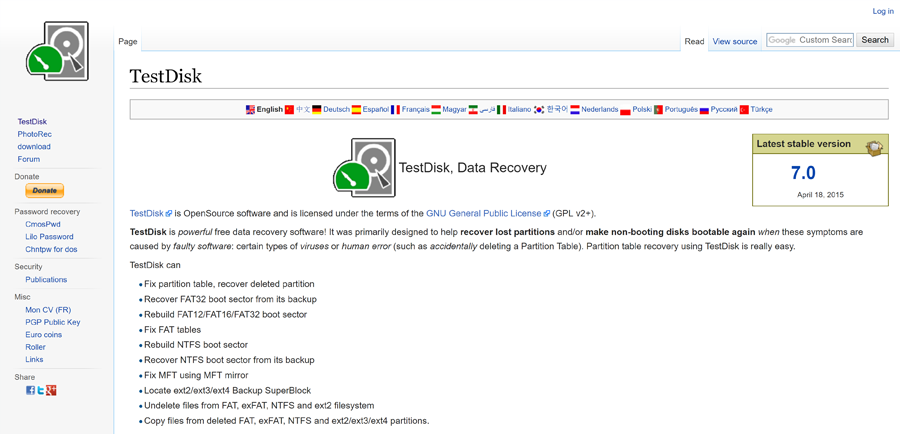Click 'Locate ext2/ext3/ext4 Backup SuperBlock' item
The image size is (900, 434).
click(227, 390)
